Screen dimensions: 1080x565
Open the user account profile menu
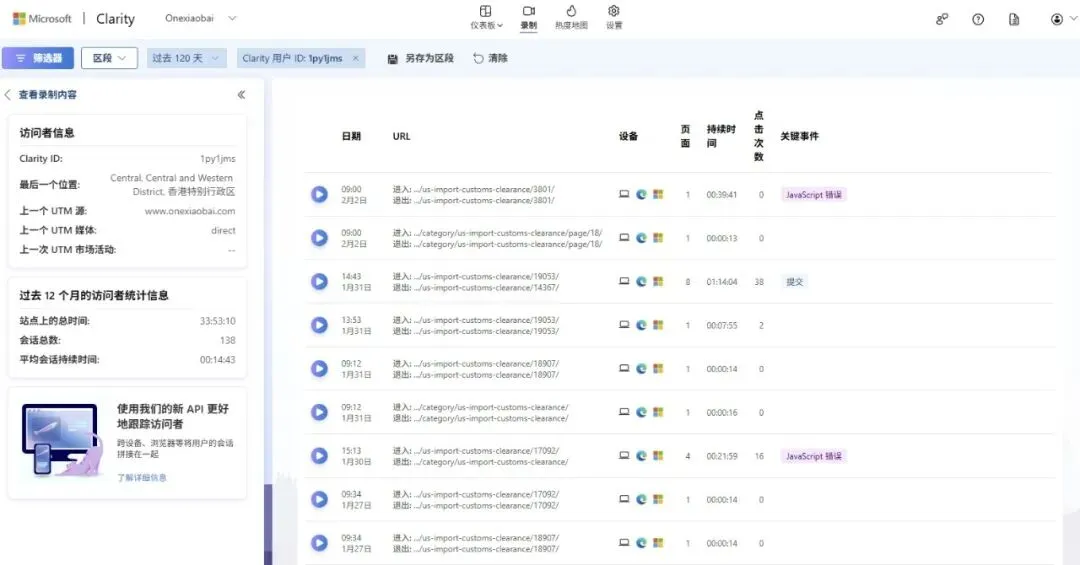(1059, 19)
